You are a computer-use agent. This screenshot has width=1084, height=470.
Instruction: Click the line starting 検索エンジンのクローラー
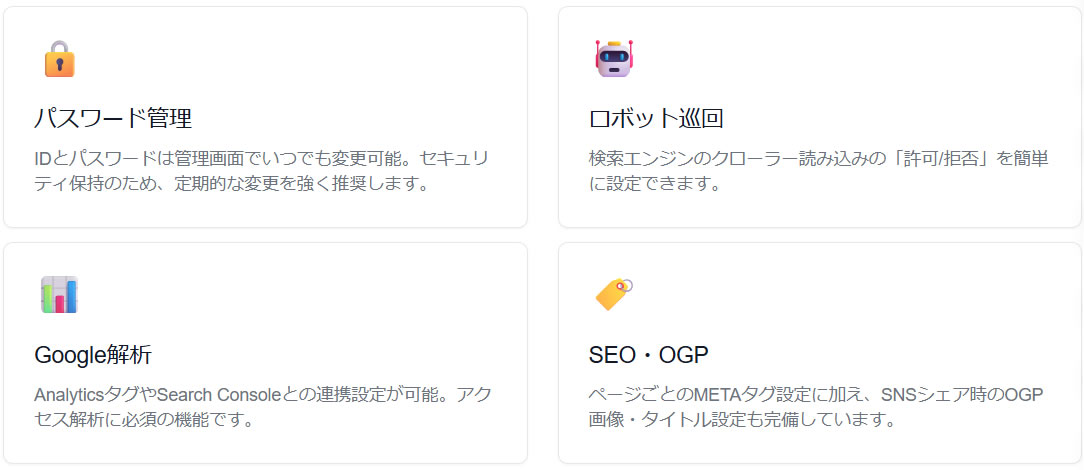coord(818,159)
